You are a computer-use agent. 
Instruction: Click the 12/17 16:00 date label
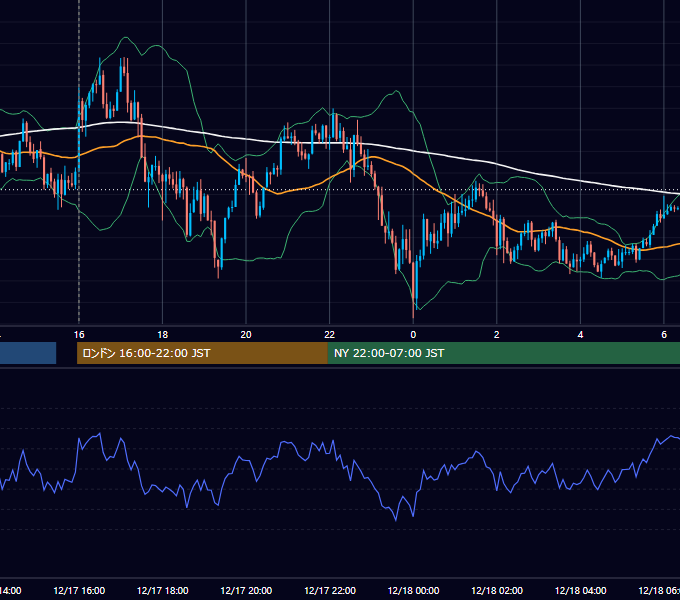click(x=79, y=590)
